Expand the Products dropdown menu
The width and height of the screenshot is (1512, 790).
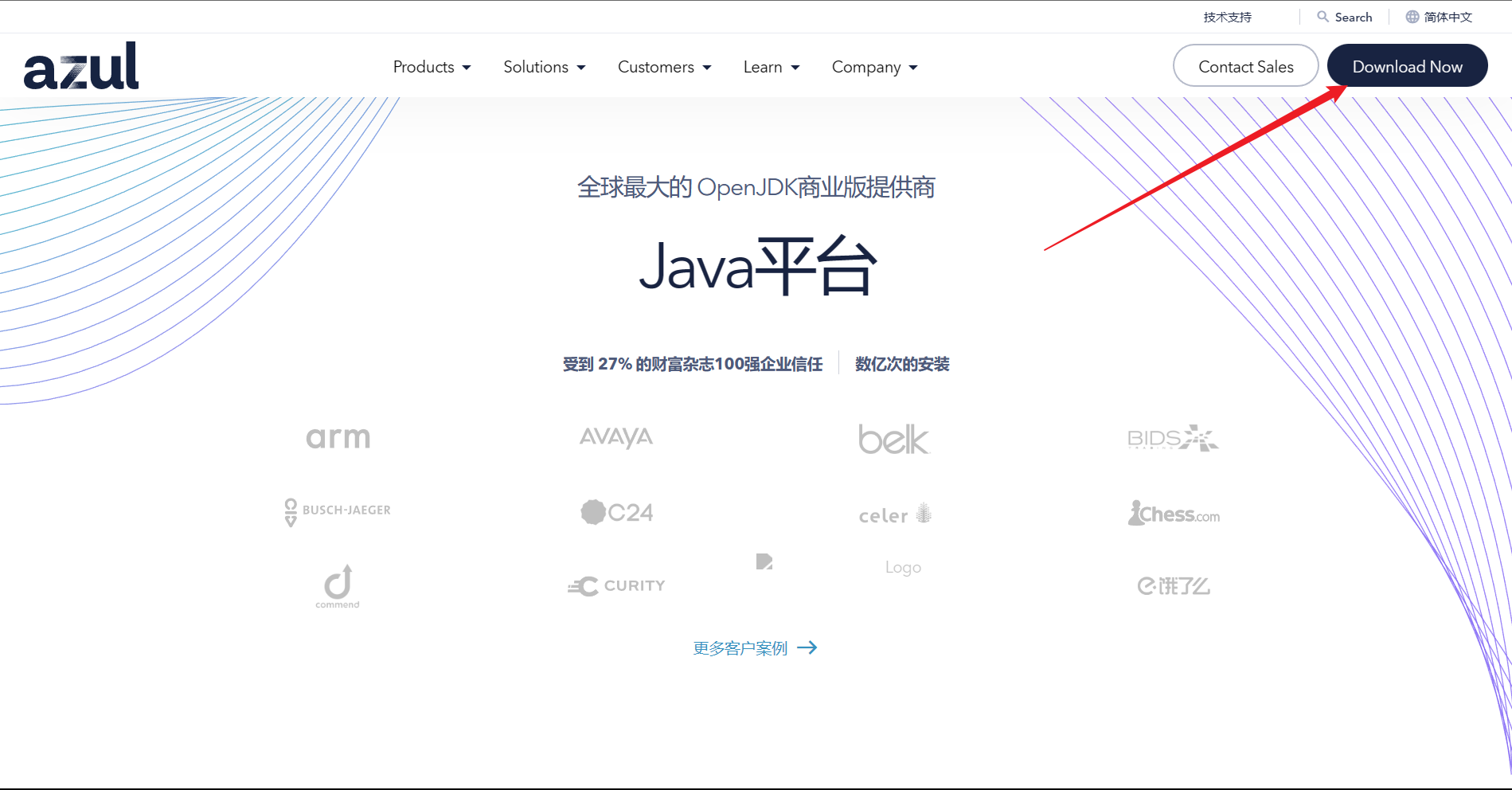[432, 67]
